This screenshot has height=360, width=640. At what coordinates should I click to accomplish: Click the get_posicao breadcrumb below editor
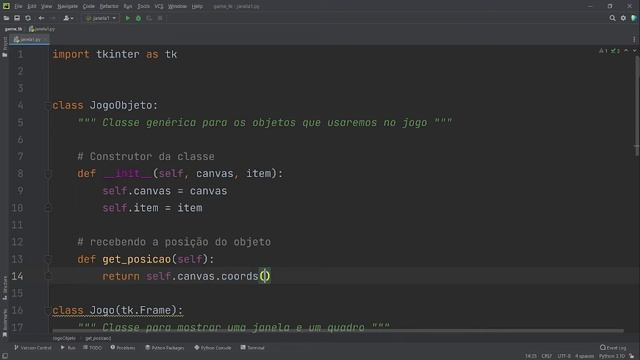point(98,338)
